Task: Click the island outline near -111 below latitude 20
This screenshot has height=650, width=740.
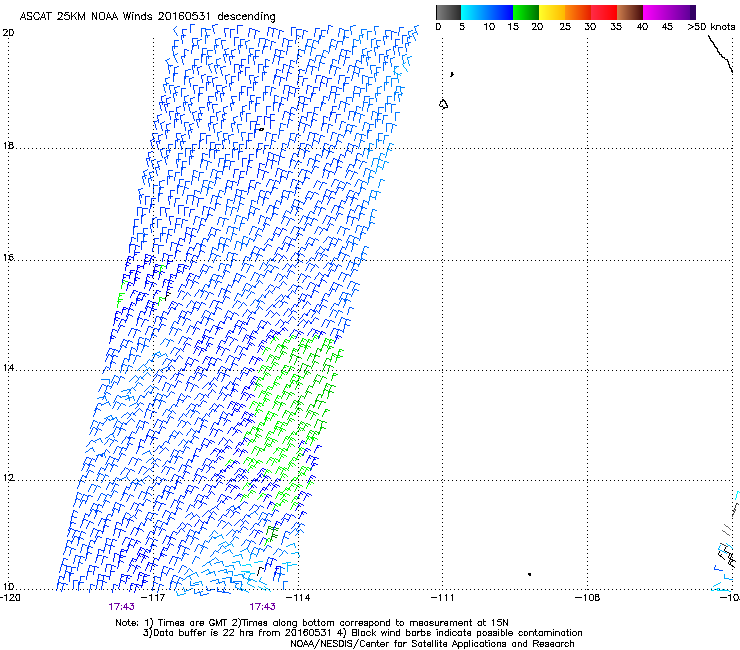Action: pos(443,104)
